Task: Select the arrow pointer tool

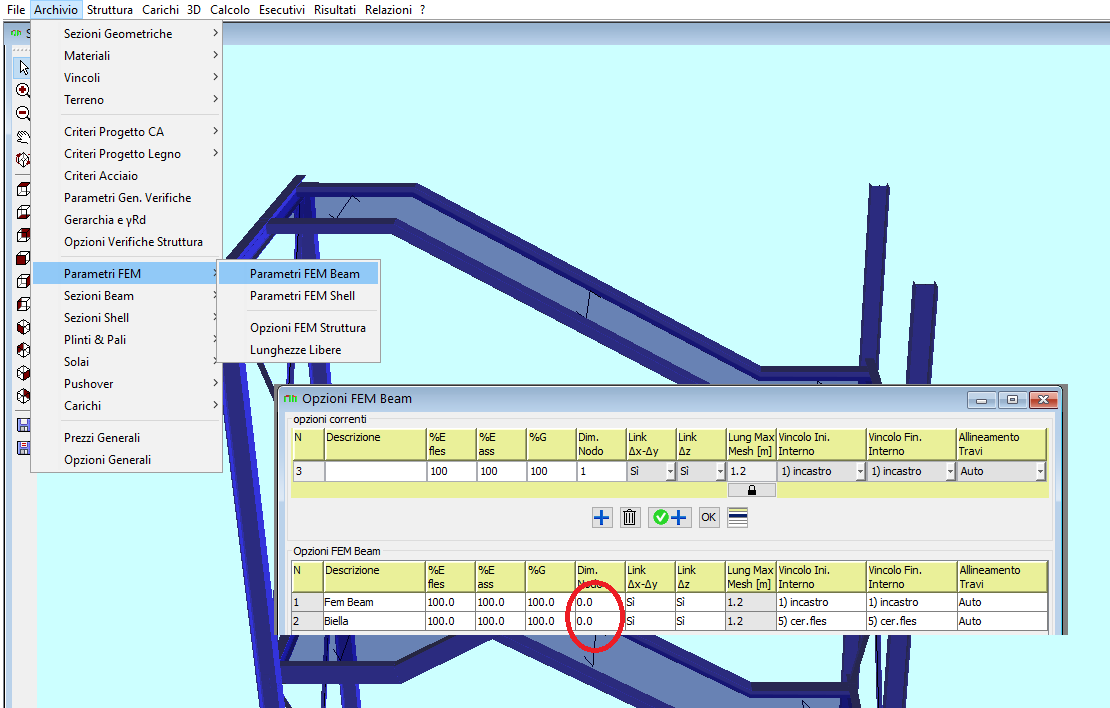Action: (x=23, y=67)
